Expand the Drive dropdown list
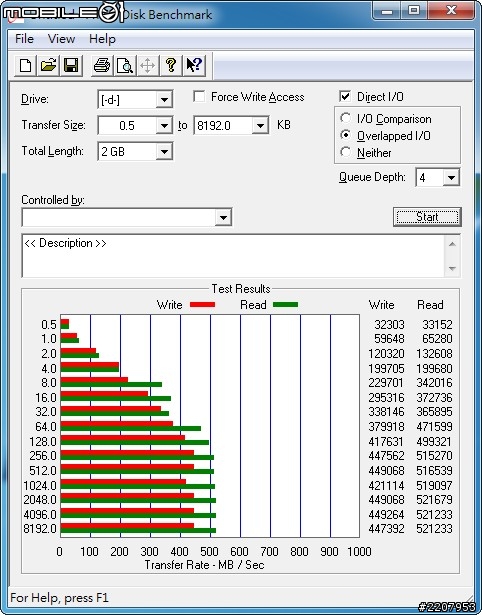The height and width of the screenshot is (615, 482). tap(164, 100)
